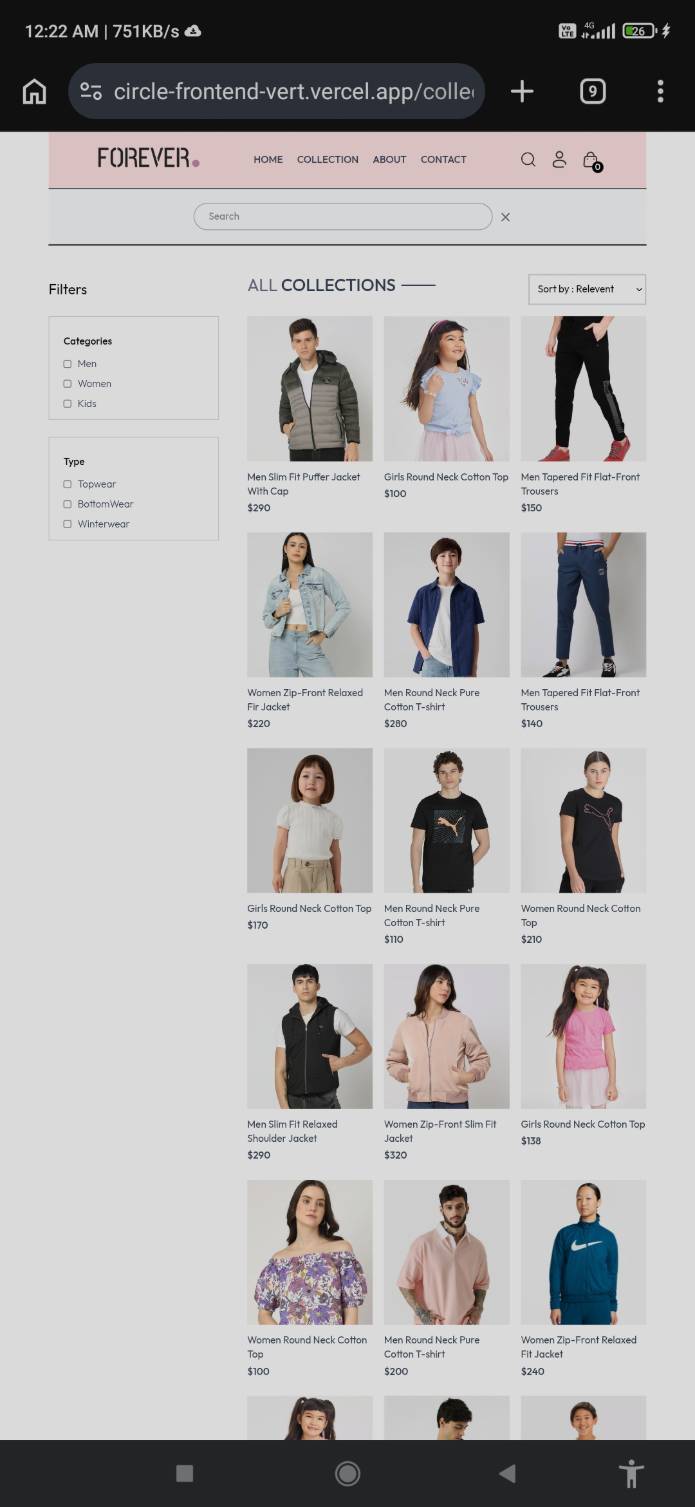Open browser three-dot overflow menu

(660, 92)
